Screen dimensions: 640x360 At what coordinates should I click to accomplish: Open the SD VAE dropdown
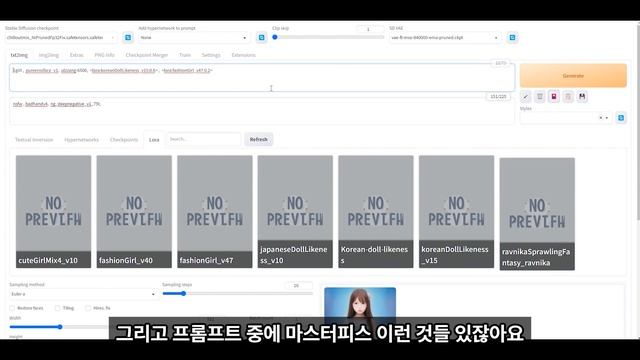pos(445,38)
